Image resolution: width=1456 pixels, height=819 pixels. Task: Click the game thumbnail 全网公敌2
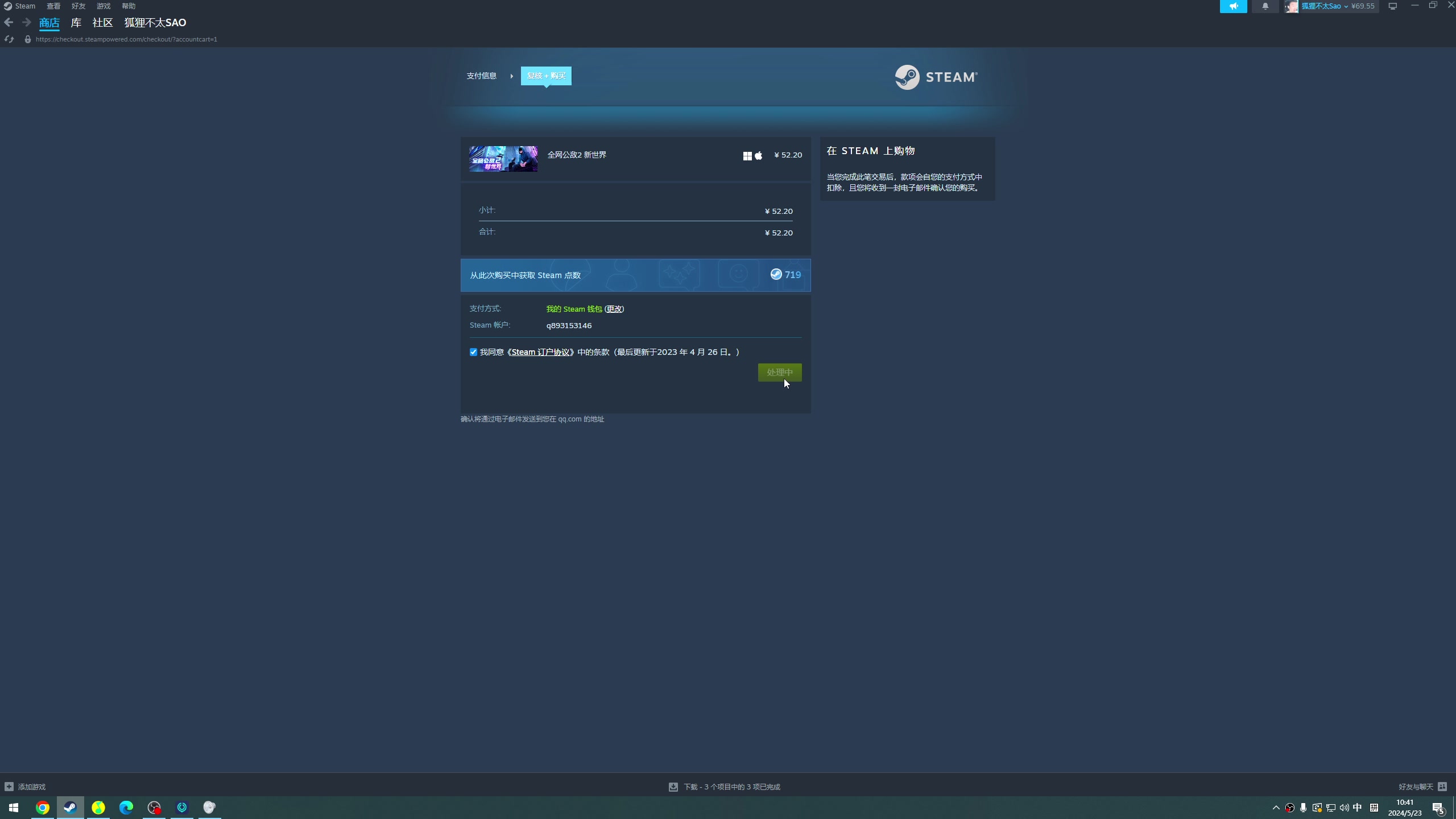coord(503,159)
